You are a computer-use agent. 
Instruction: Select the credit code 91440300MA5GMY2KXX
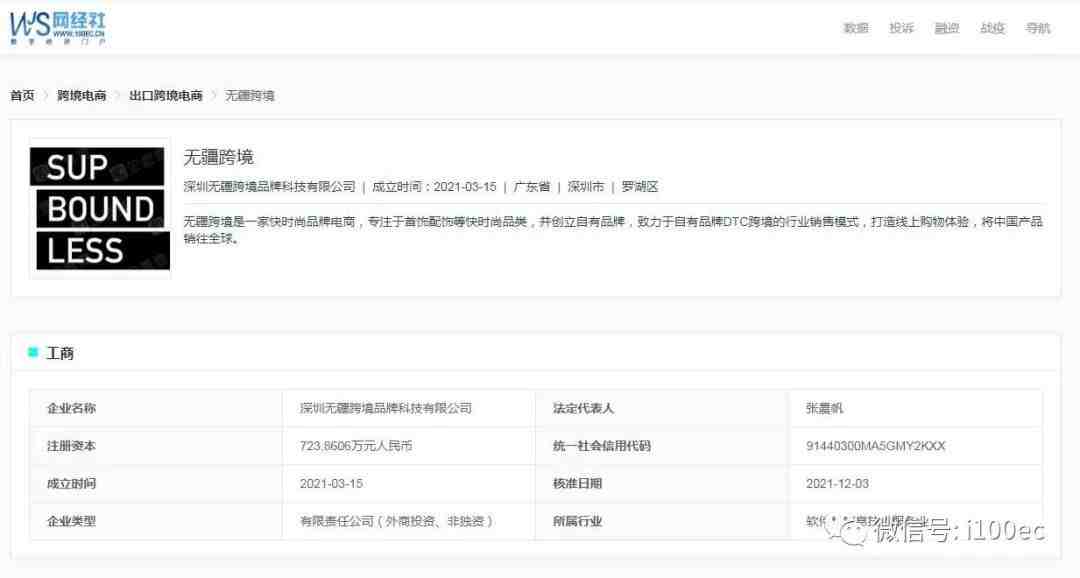pyautogui.click(x=875, y=446)
